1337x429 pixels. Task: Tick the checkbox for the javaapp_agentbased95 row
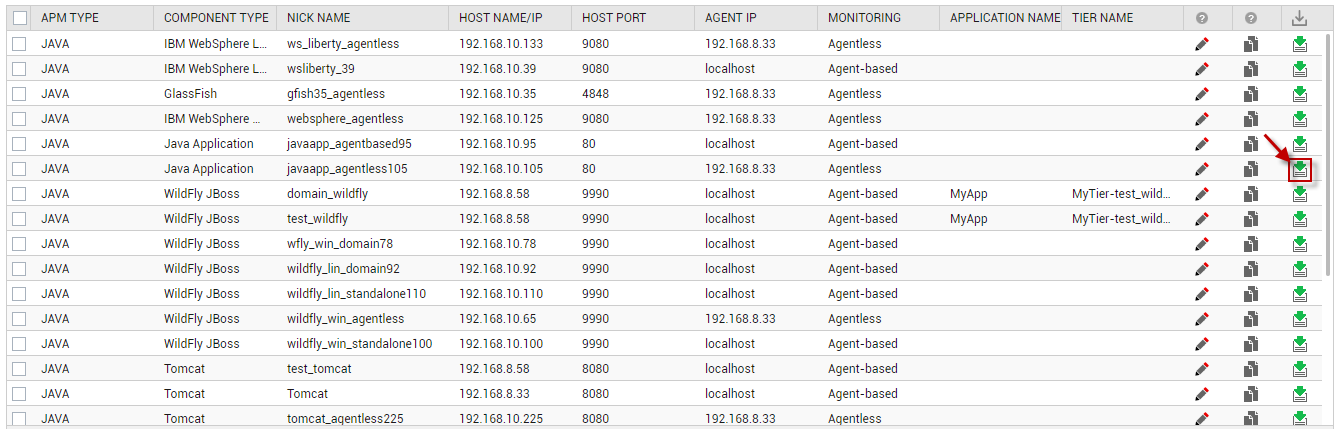[x=19, y=144]
